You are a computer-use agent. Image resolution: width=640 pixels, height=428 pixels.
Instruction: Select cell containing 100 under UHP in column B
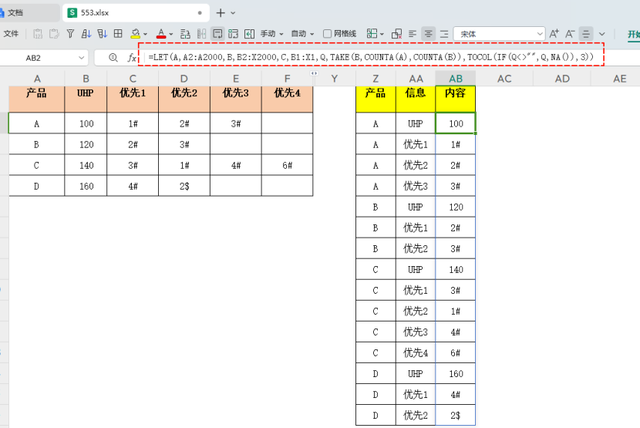[x=86, y=123]
